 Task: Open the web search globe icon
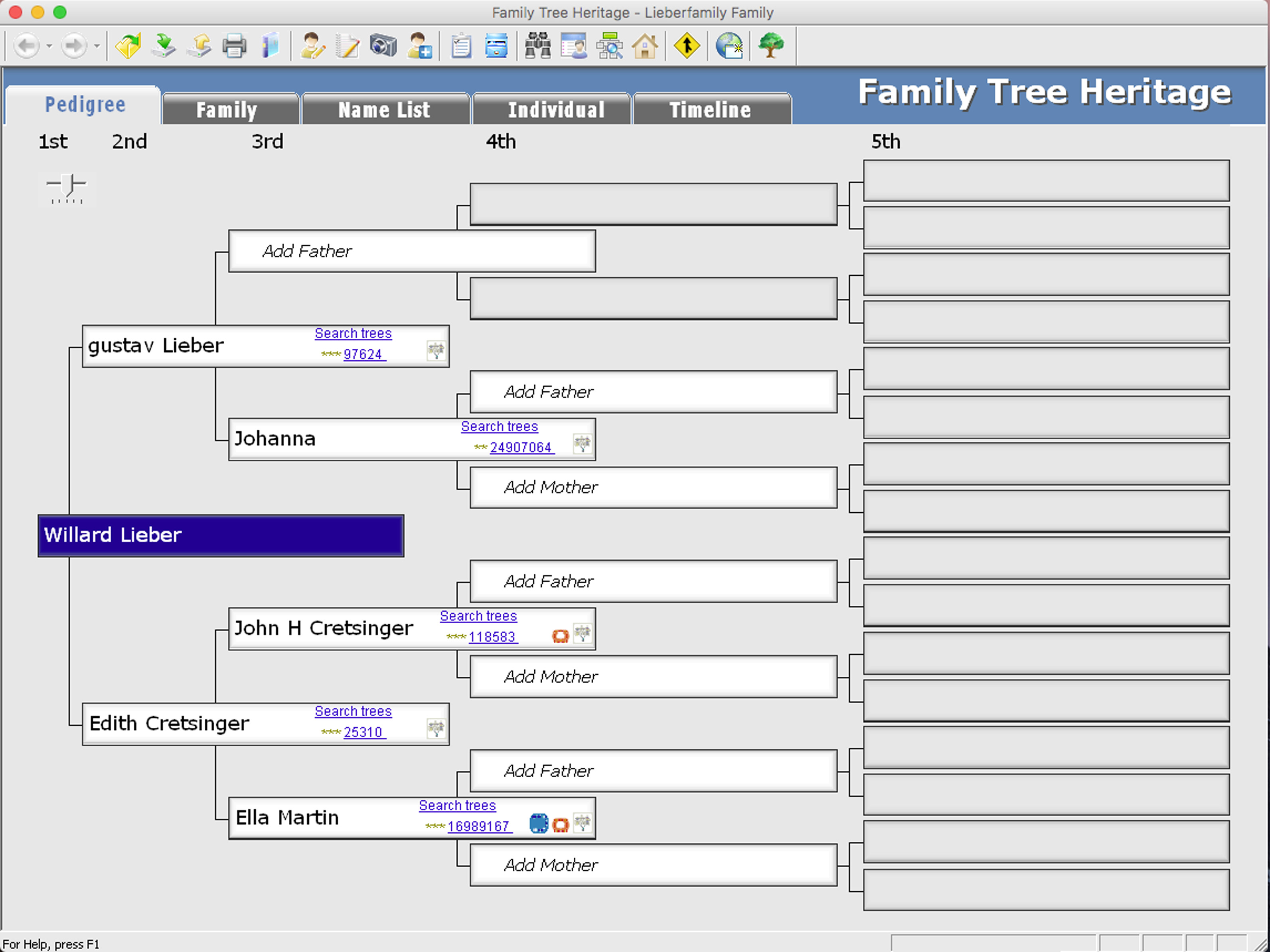(728, 46)
